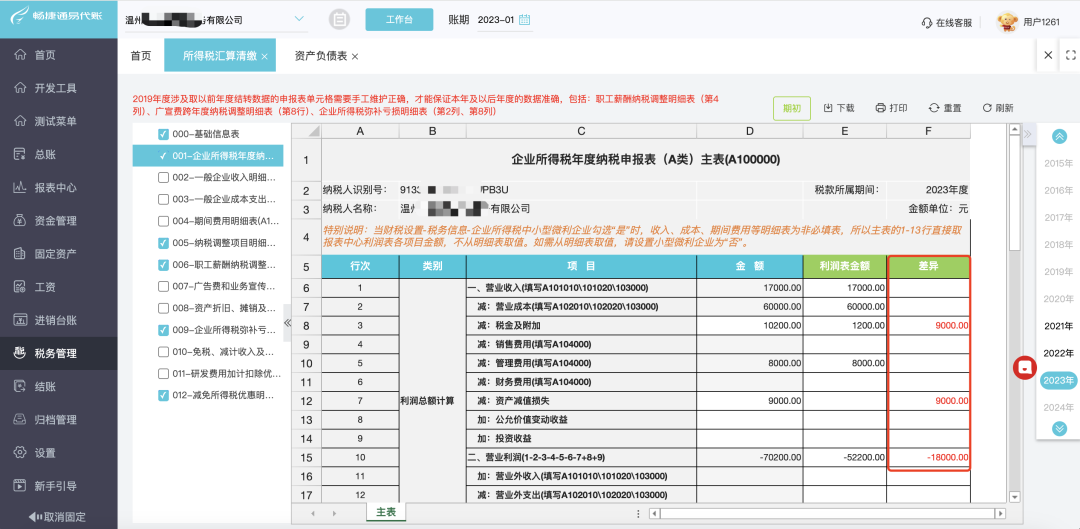Click the red floating message icon
This screenshot has height=529, width=1080.
pos(1025,367)
